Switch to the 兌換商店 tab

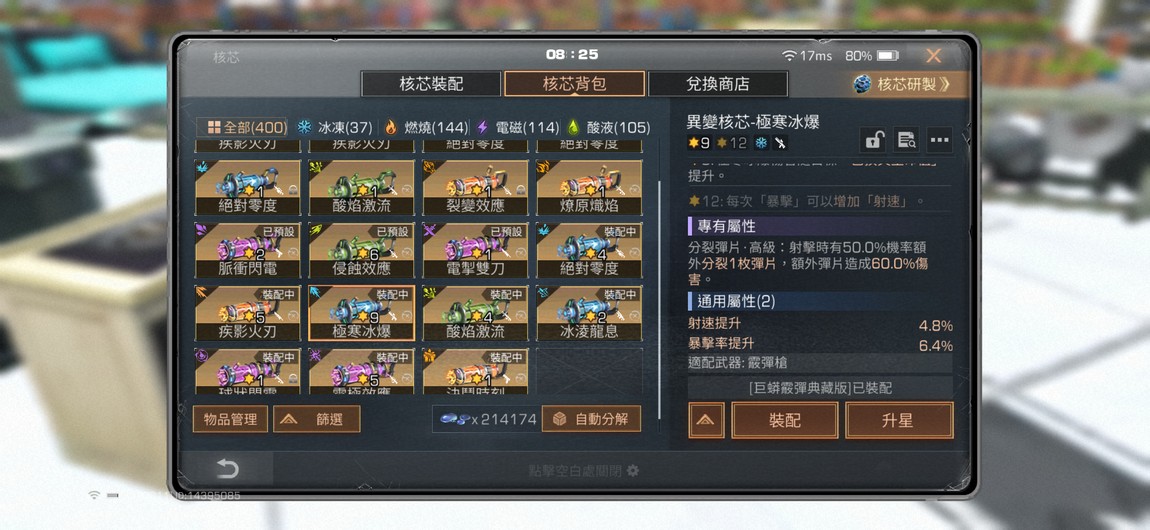(x=717, y=84)
